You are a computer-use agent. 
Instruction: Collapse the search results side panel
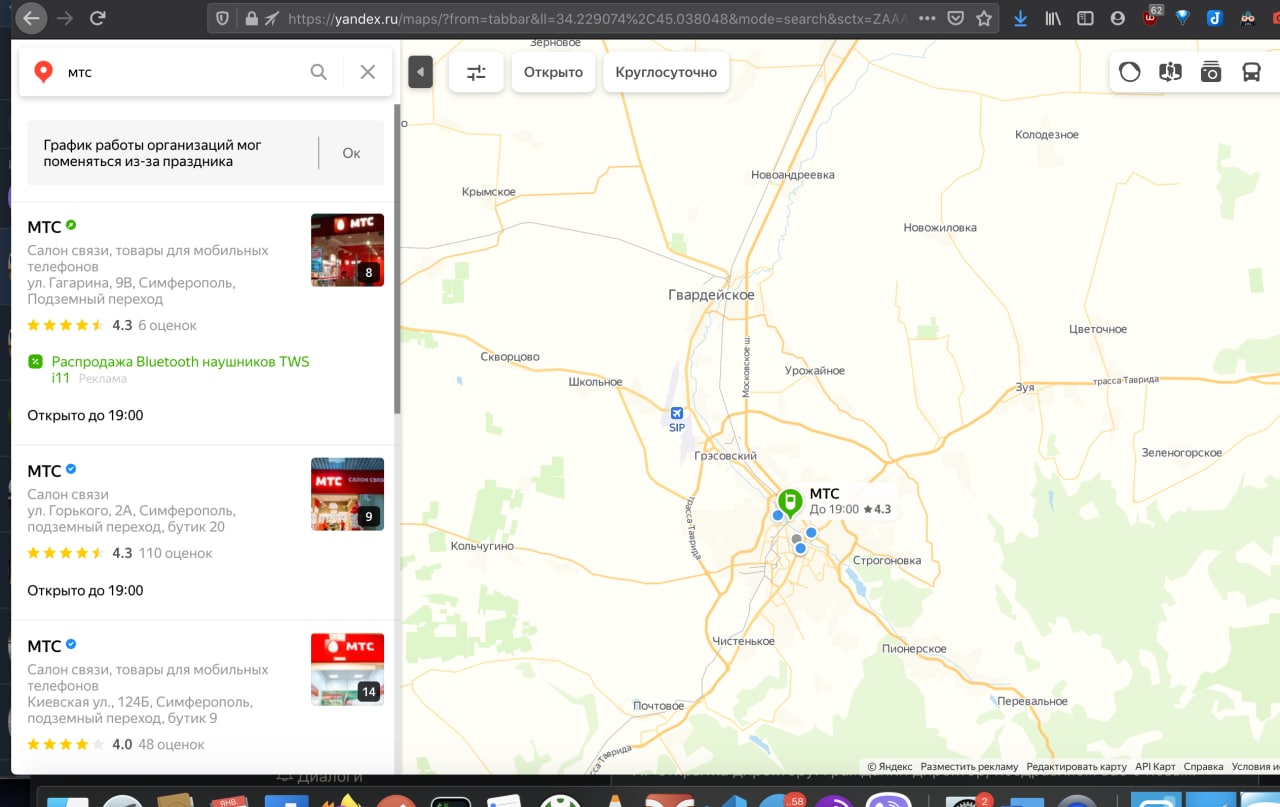(x=420, y=72)
